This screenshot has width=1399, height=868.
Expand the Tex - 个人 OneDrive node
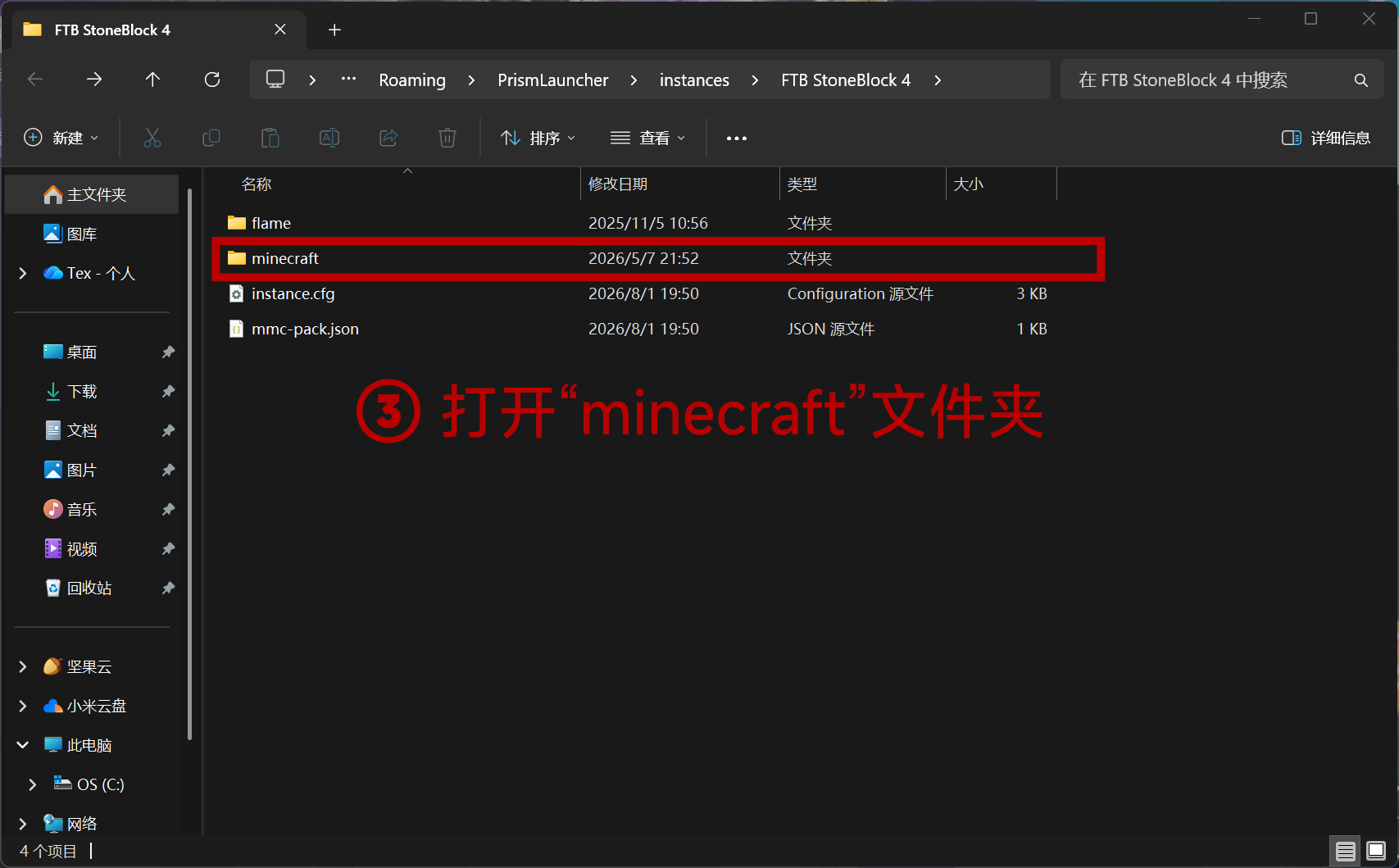tap(23, 273)
